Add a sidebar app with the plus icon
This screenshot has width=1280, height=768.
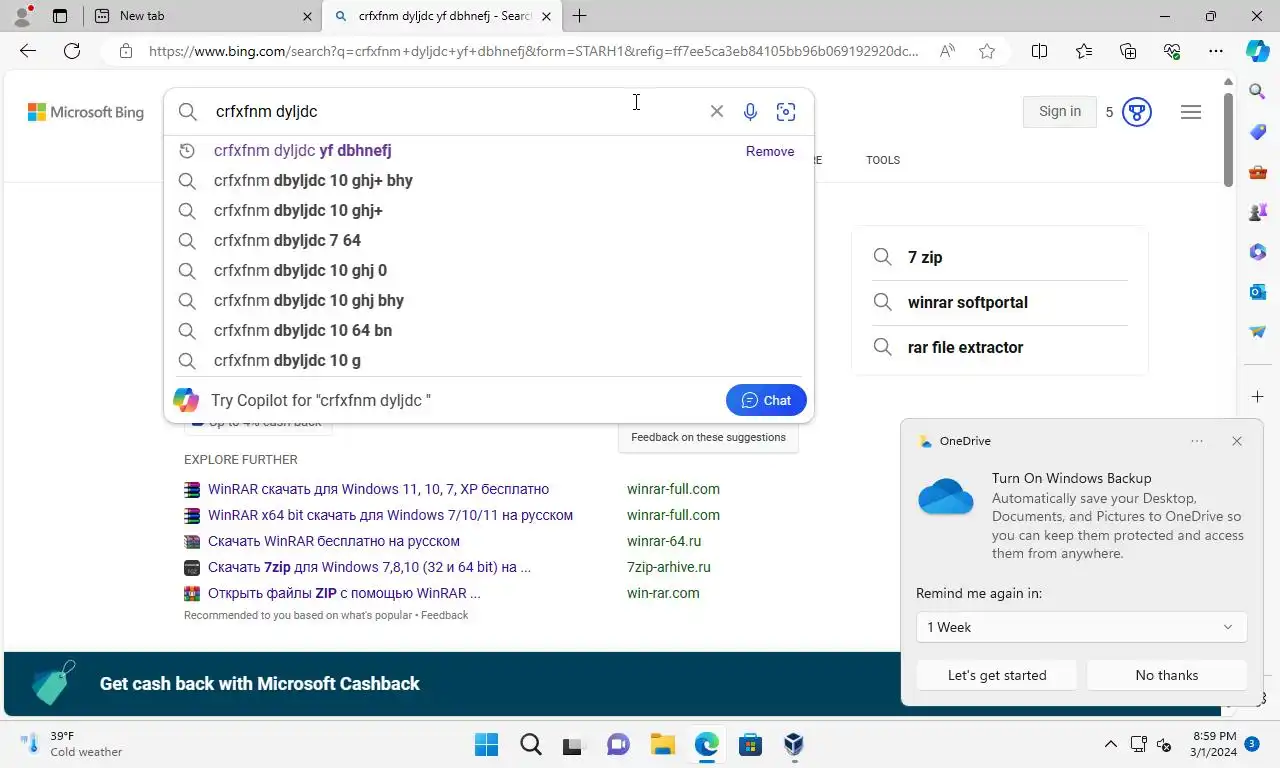point(1258,397)
